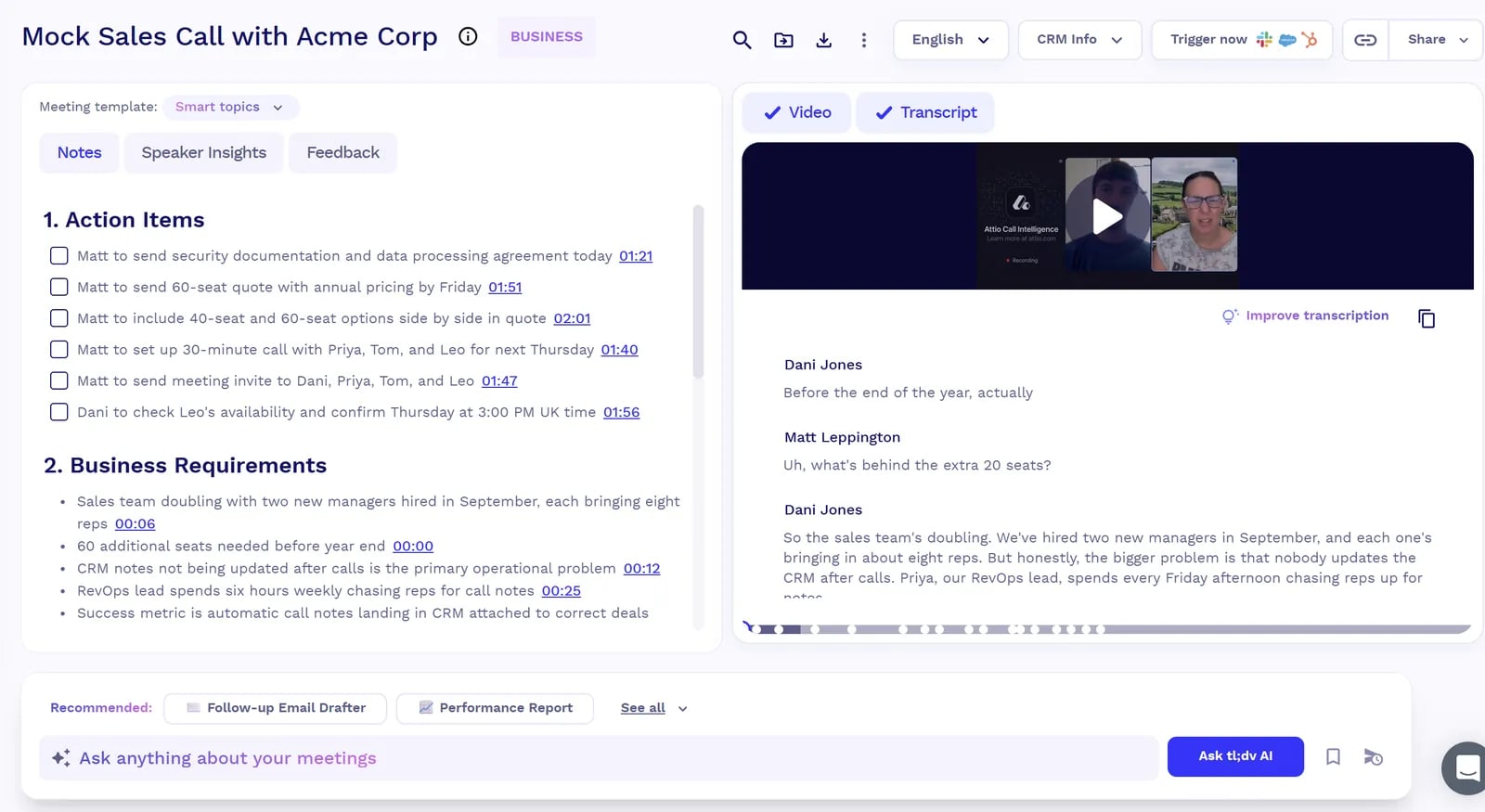This screenshot has height=812, width=1485.
Task: Open the English language dropdown
Action: point(950,40)
